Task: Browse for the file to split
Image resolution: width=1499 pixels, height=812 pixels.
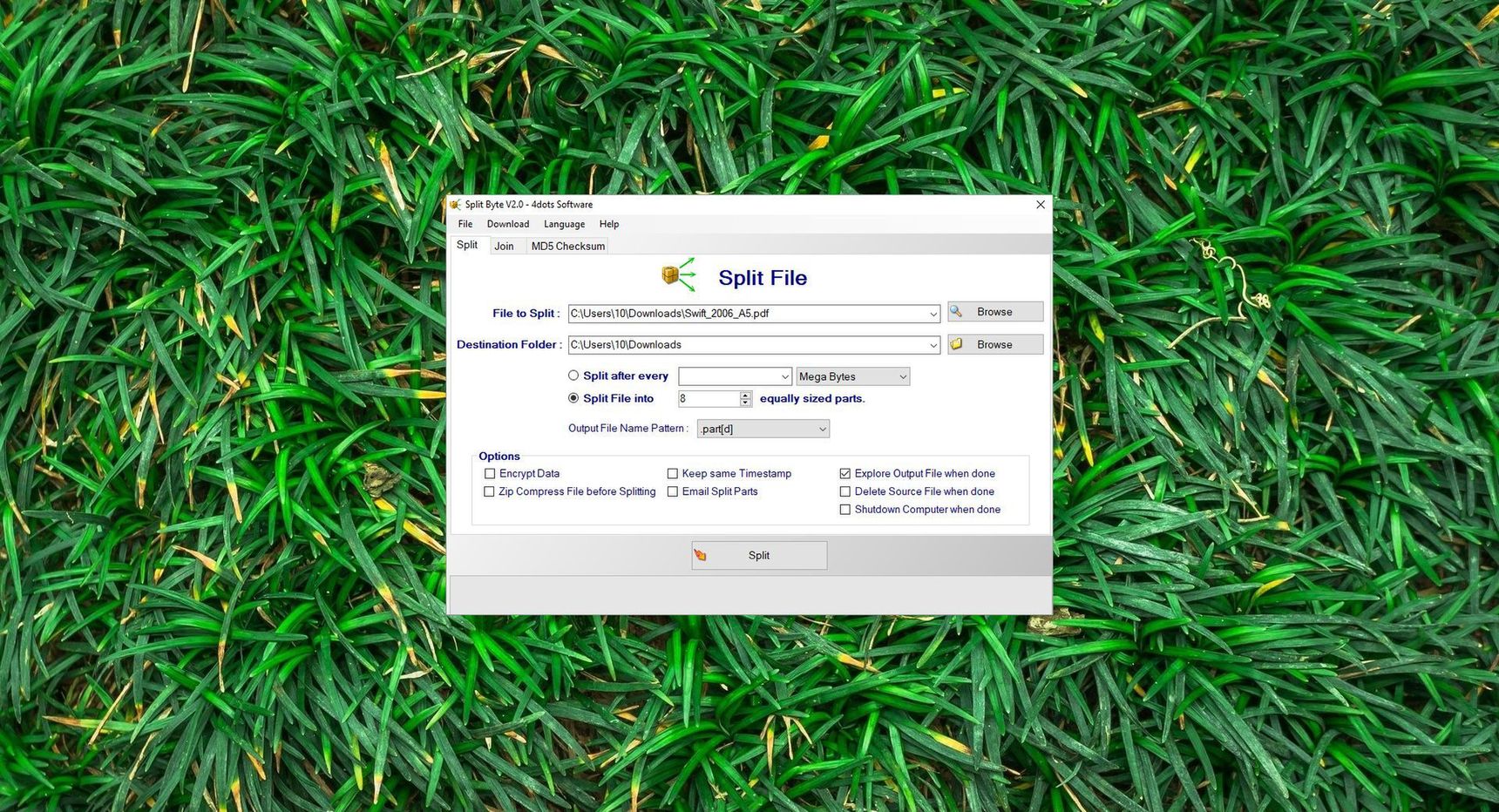Action: (x=995, y=312)
